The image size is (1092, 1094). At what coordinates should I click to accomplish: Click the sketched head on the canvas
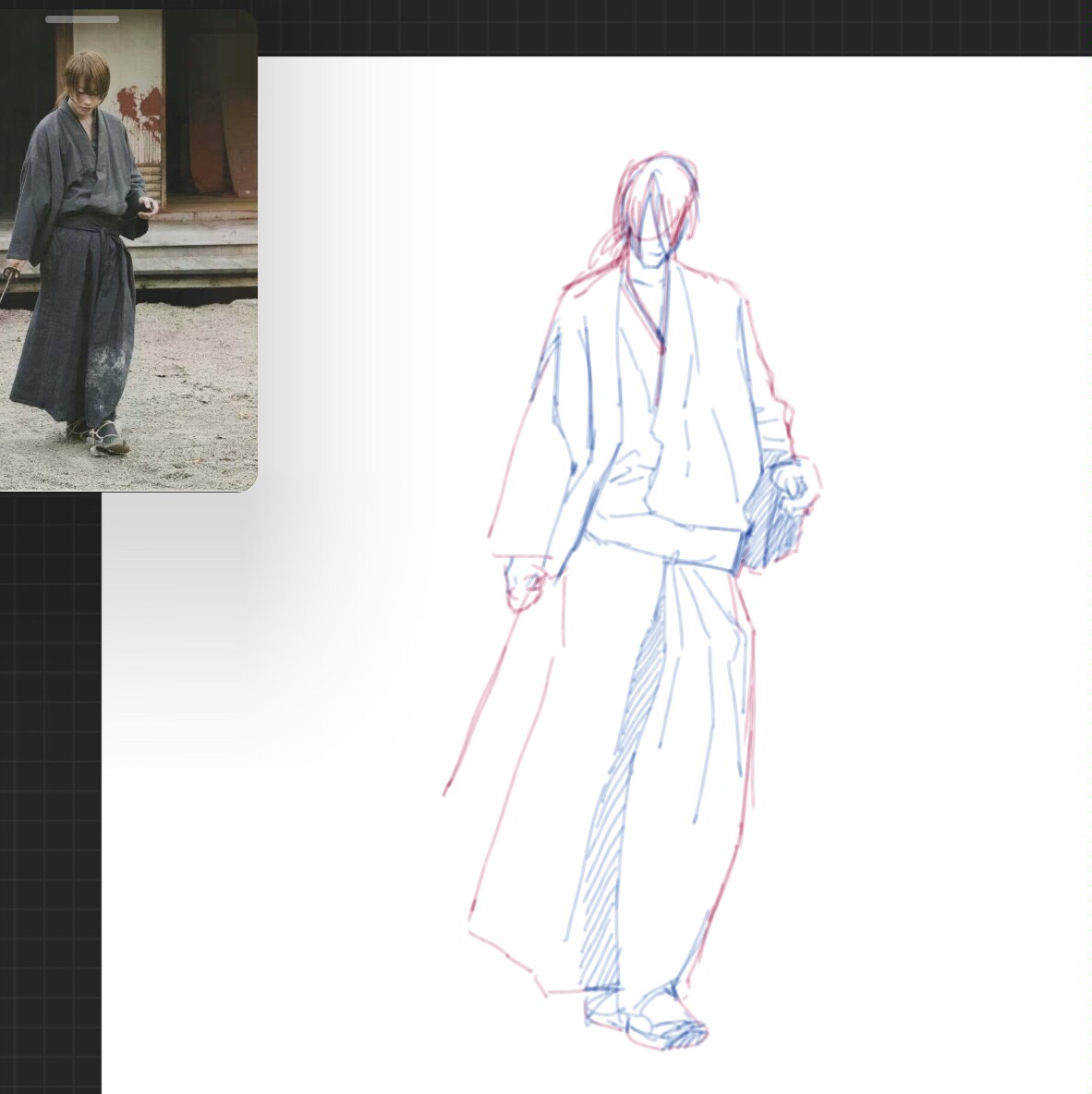tap(653, 213)
